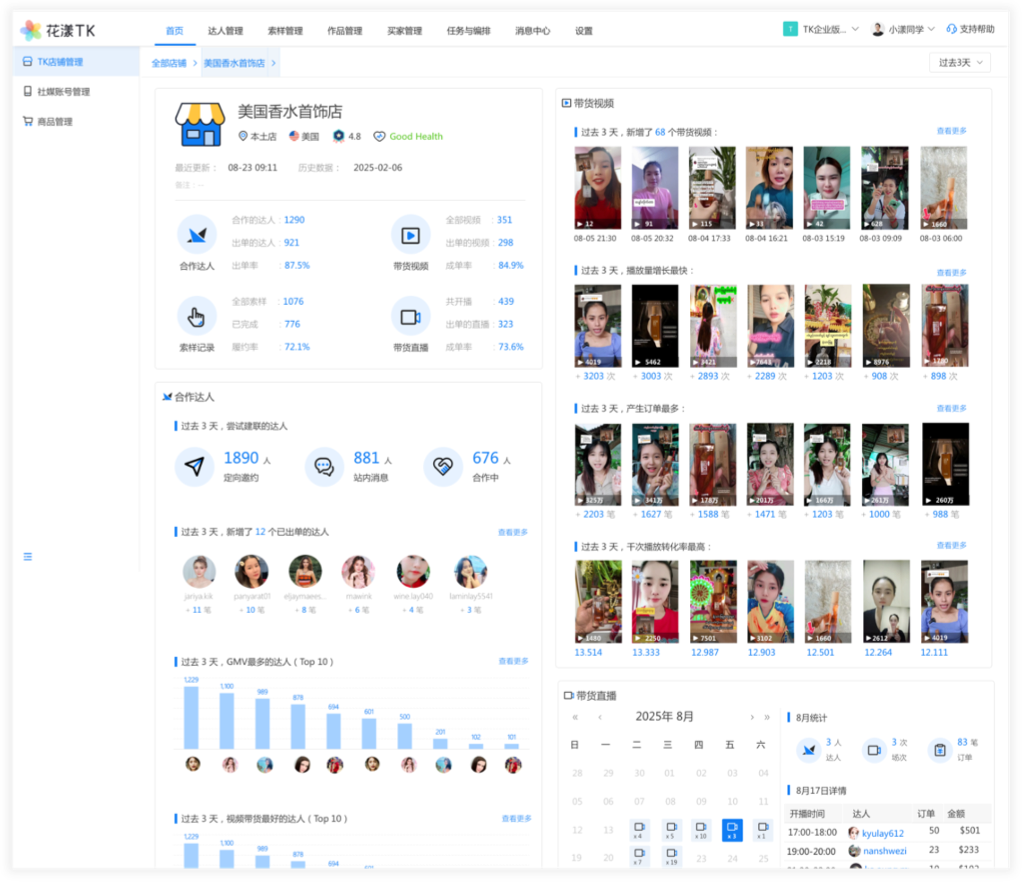Viewport: 1022px width, 882px height.
Task: Click the 合作中 handshake heart icon
Action: point(443,467)
